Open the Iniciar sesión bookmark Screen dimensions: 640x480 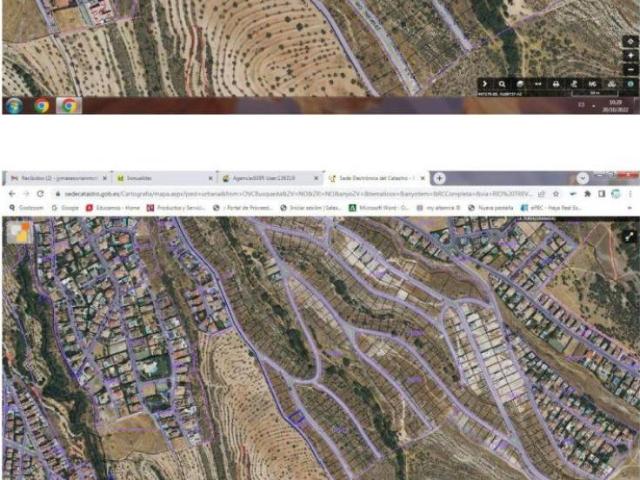(311, 208)
